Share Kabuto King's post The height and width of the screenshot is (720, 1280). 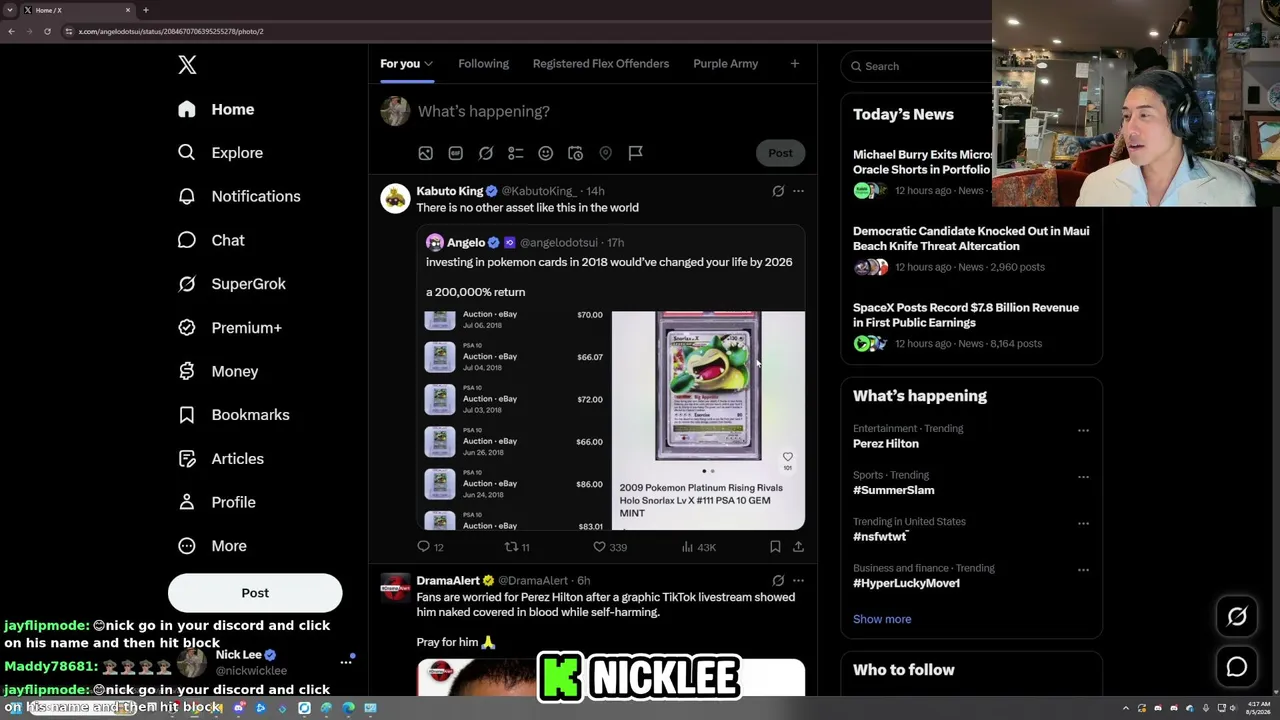point(798,547)
